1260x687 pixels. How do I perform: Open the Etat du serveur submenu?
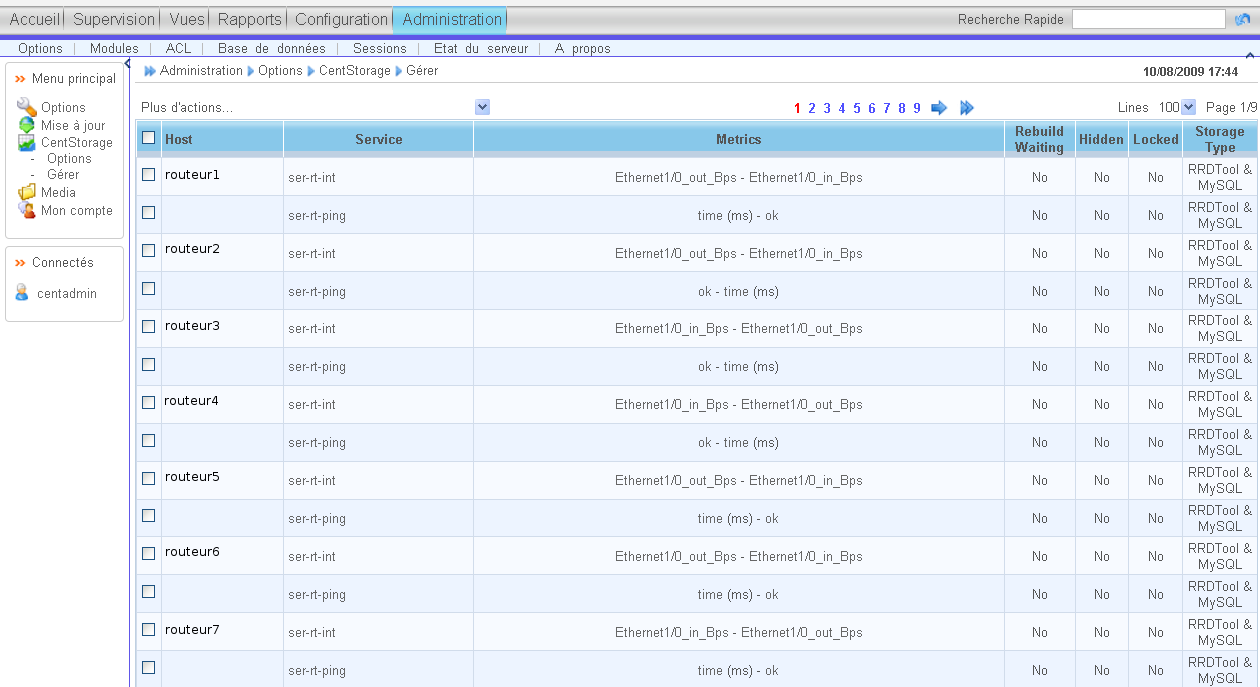pos(480,48)
